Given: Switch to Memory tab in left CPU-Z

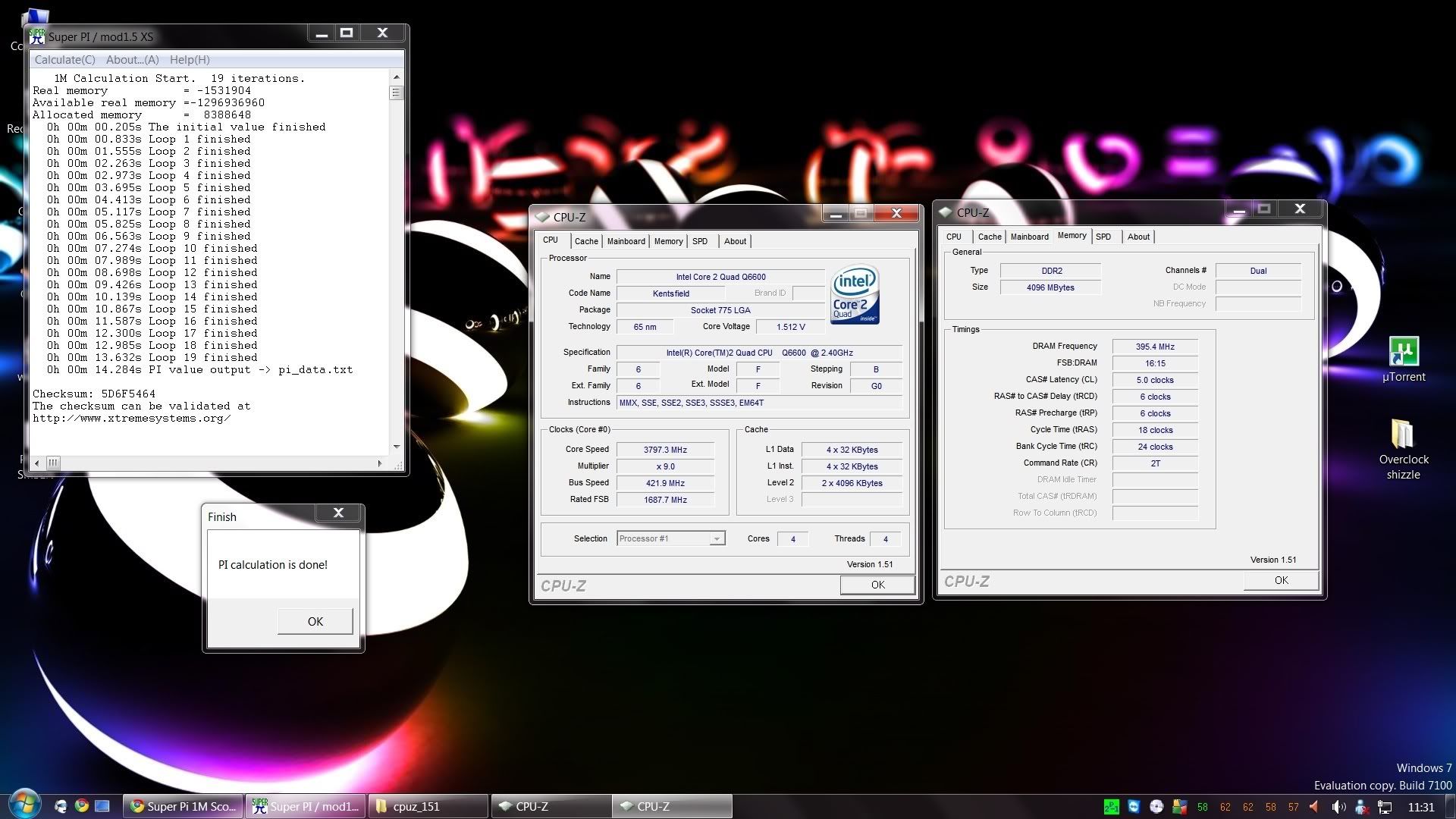Looking at the screenshot, I should click(669, 241).
